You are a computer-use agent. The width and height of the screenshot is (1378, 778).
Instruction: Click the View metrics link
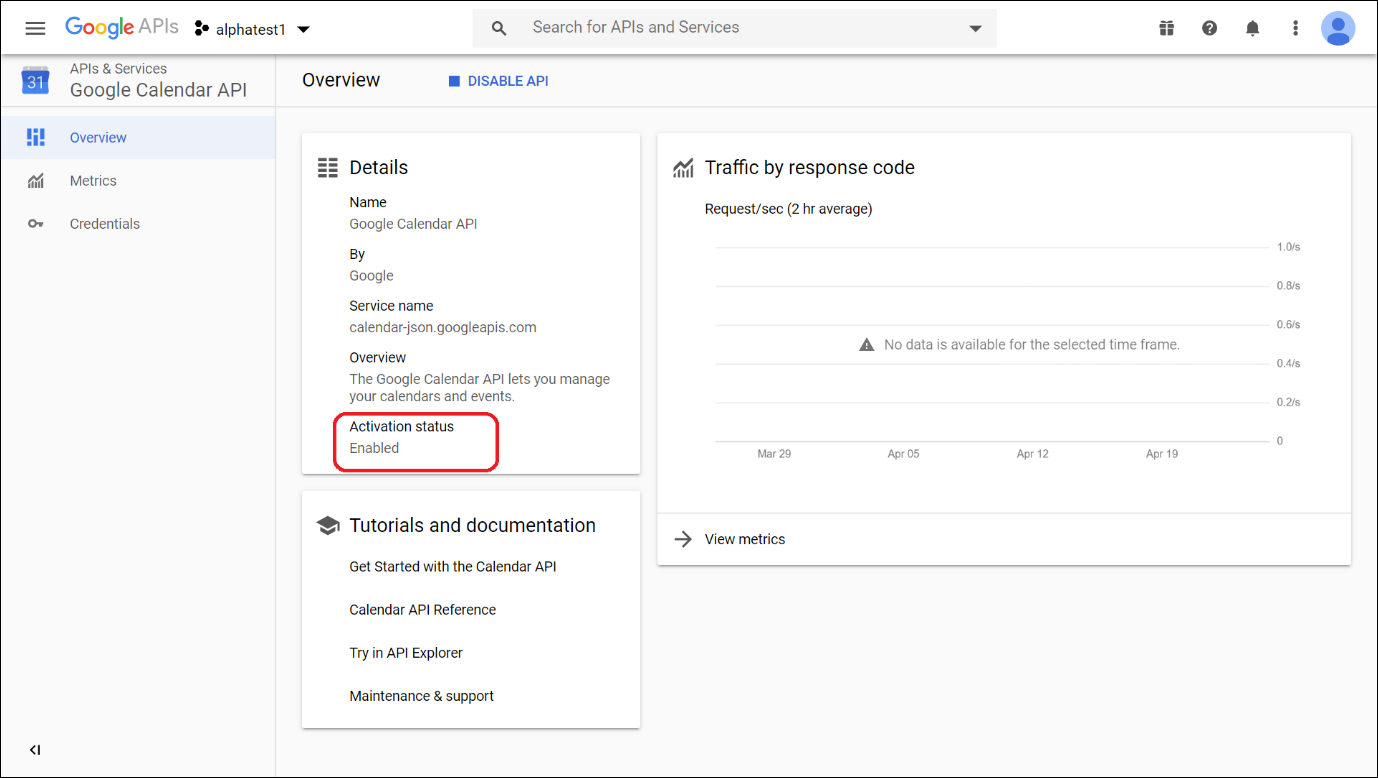pos(744,539)
